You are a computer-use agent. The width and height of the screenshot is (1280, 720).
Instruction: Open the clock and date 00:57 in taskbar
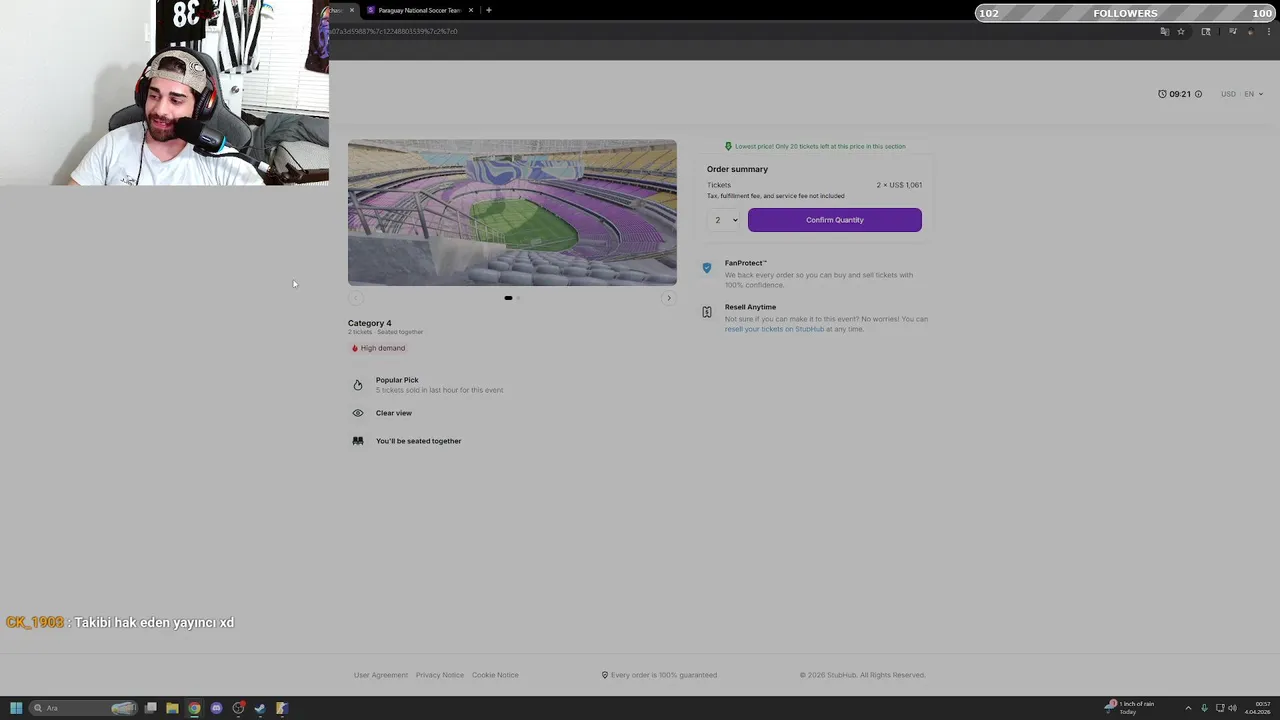(x=1258, y=708)
